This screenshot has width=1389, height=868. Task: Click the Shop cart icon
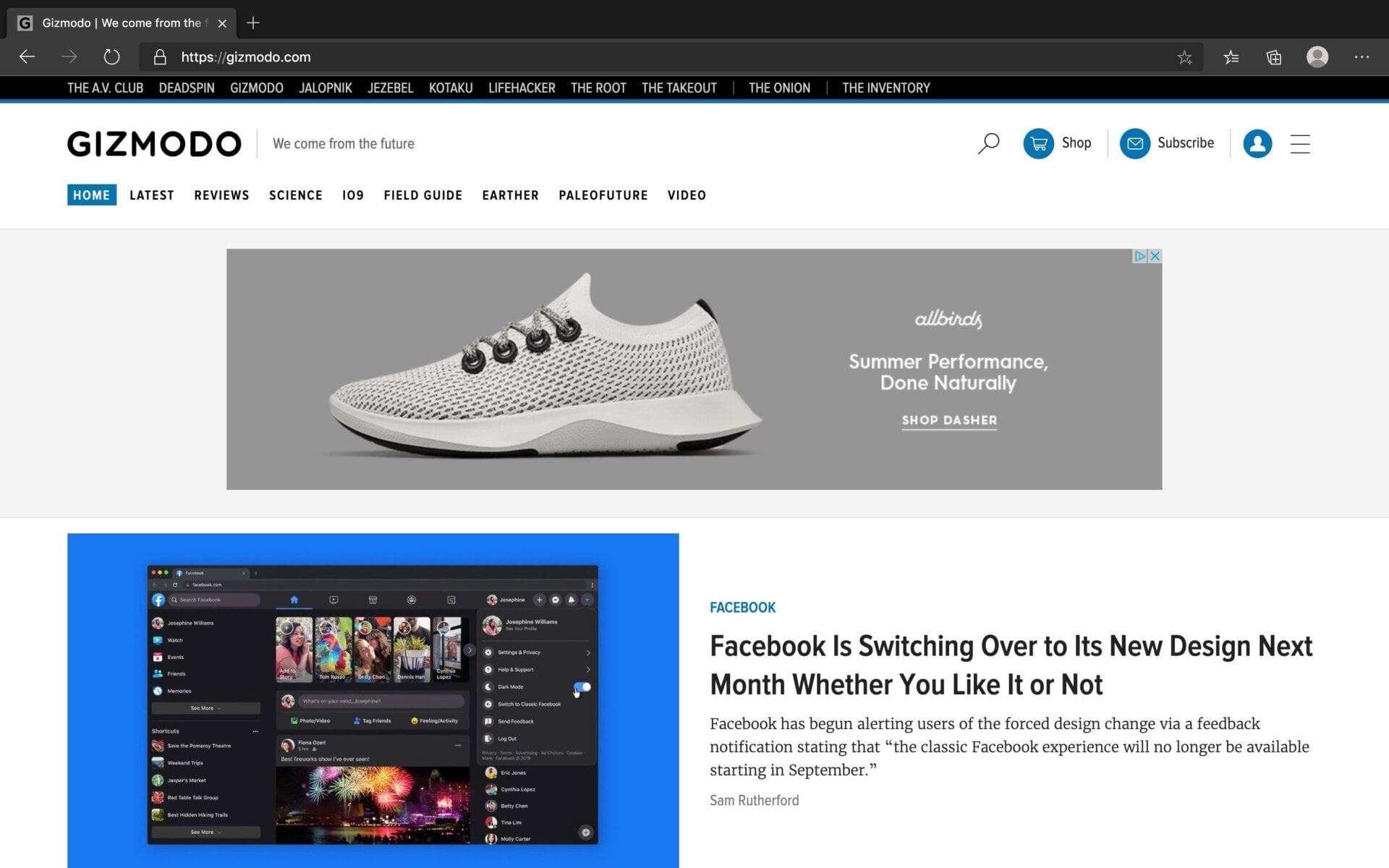1039,143
